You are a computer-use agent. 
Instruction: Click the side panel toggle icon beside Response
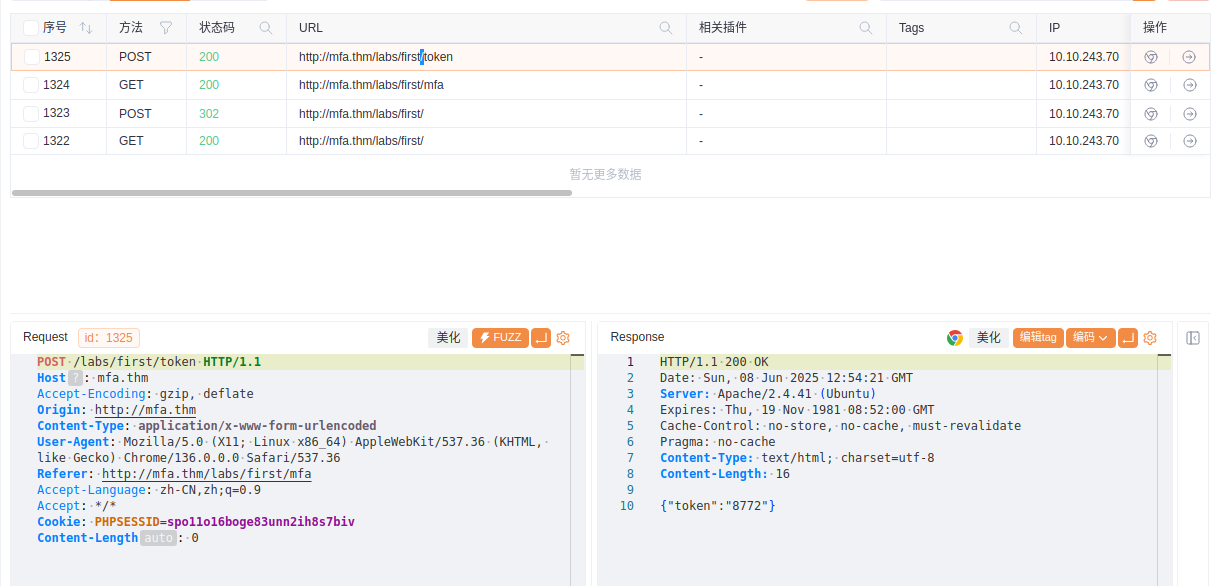(x=1192, y=338)
